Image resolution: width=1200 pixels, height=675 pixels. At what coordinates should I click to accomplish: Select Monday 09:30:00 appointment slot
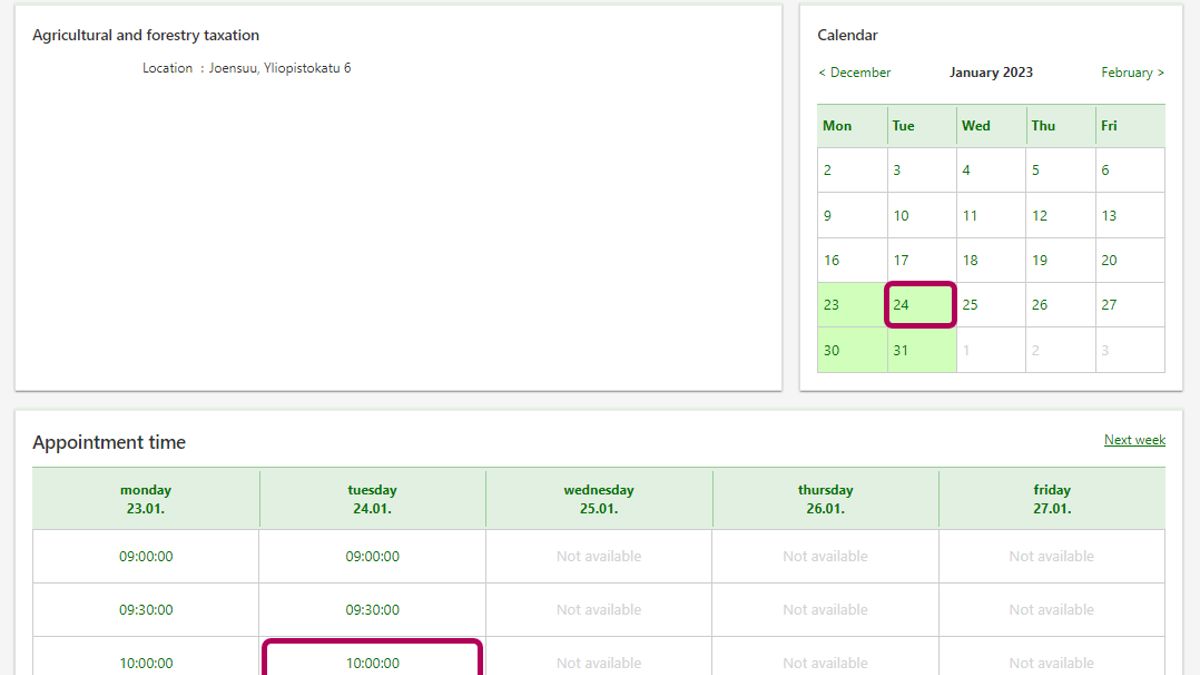(146, 610)
